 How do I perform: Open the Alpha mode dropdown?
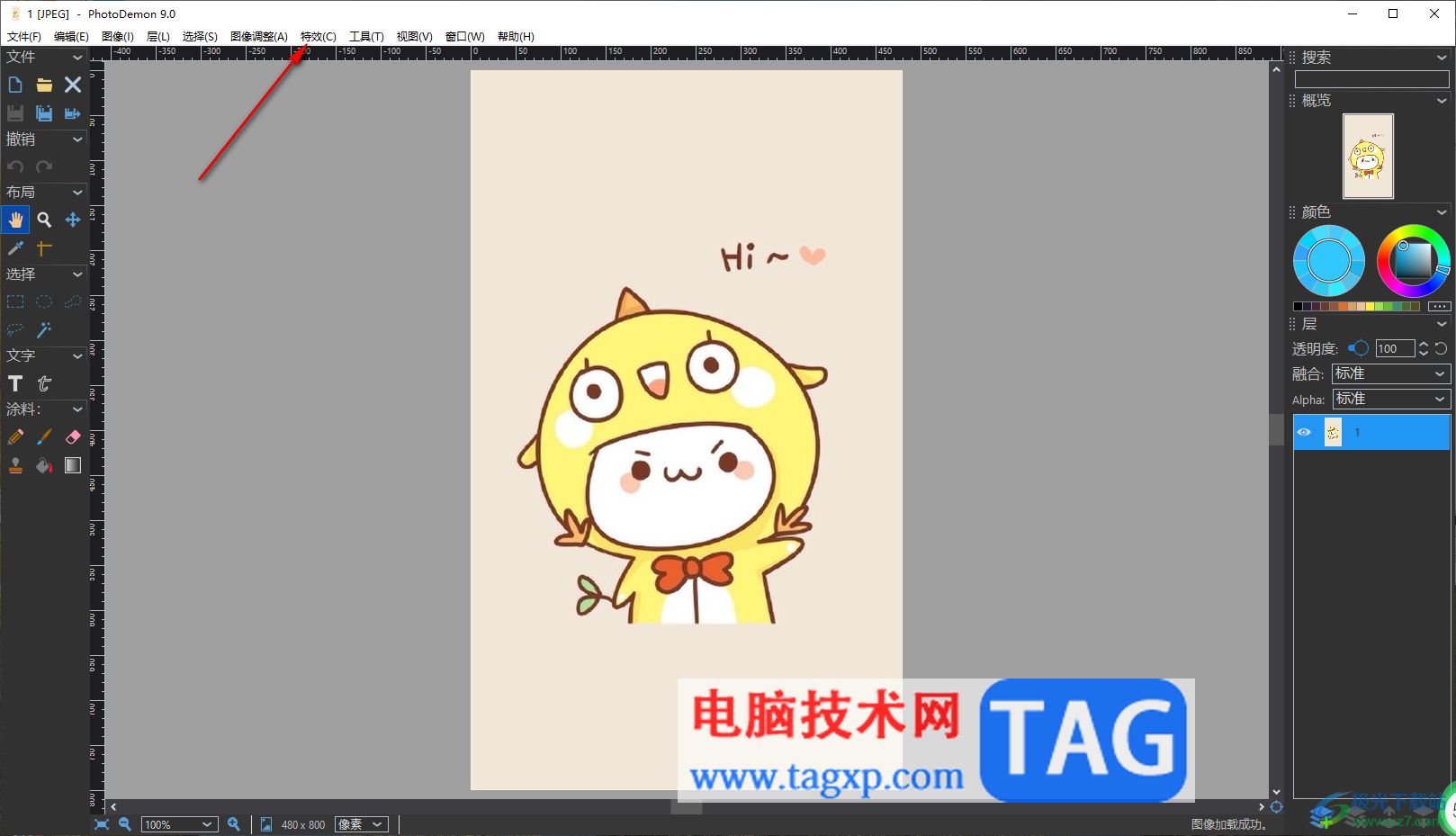[1391, 399]
